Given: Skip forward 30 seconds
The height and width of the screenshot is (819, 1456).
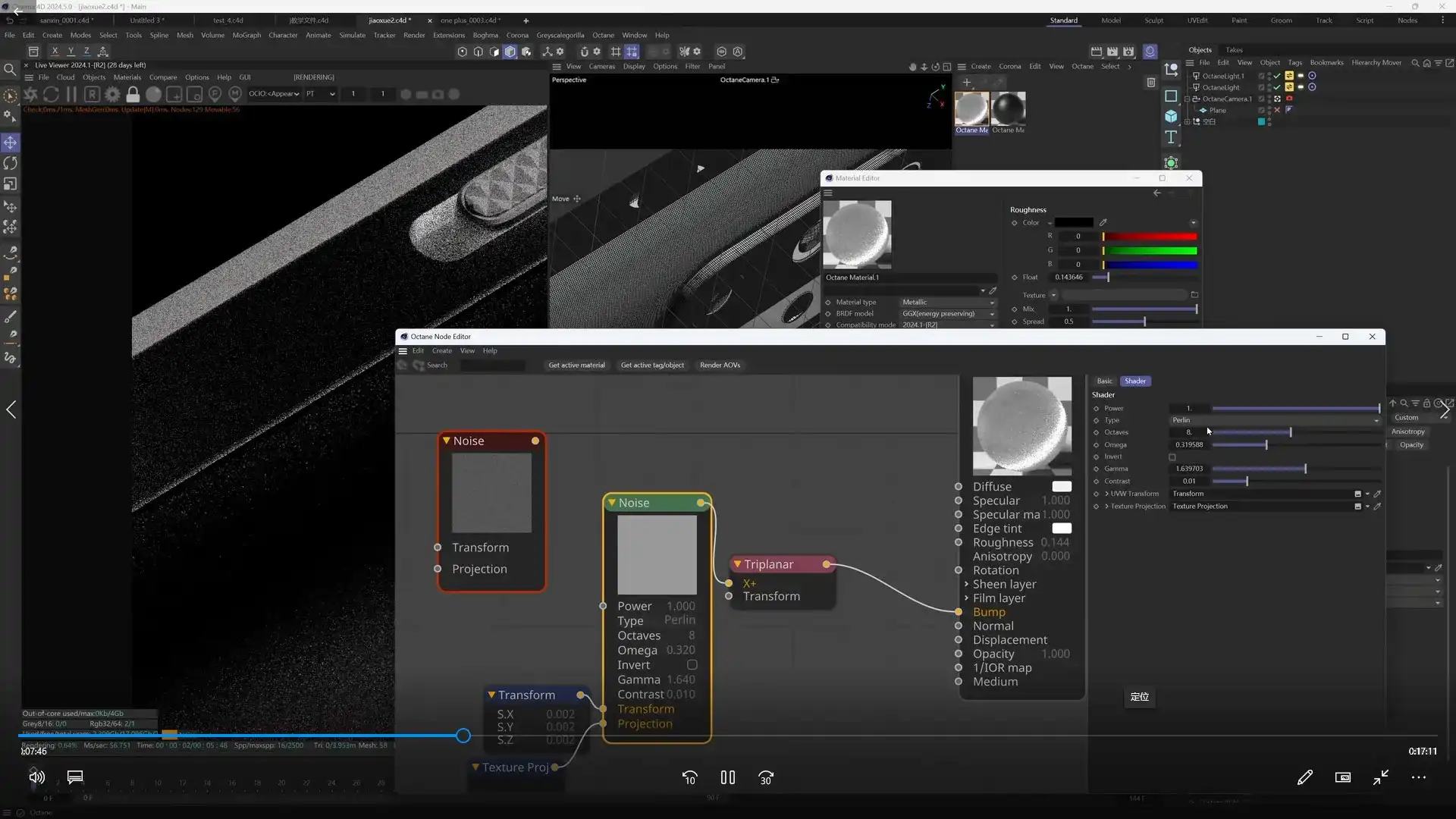Looking at the screenshot, I should point(766,777).
